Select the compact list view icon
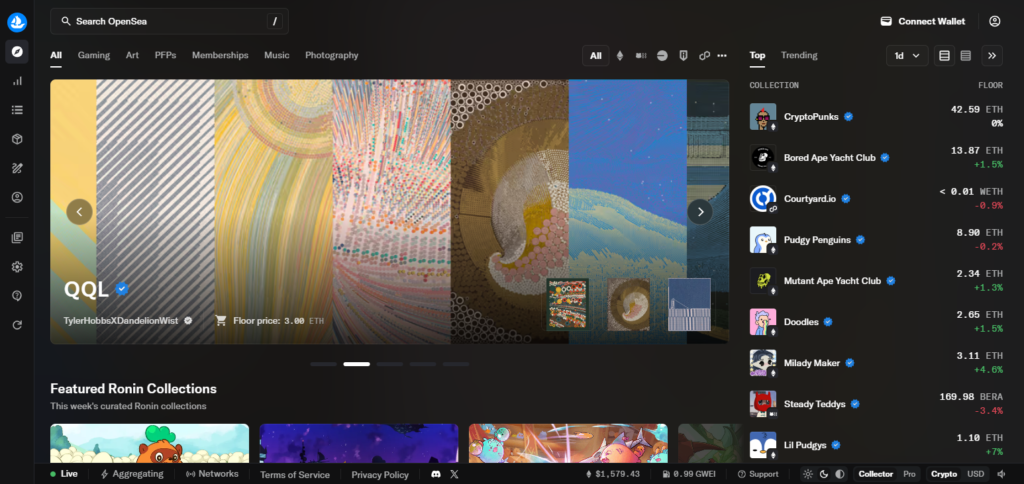This screenshot has width=1024, height=484. [966, 56]
